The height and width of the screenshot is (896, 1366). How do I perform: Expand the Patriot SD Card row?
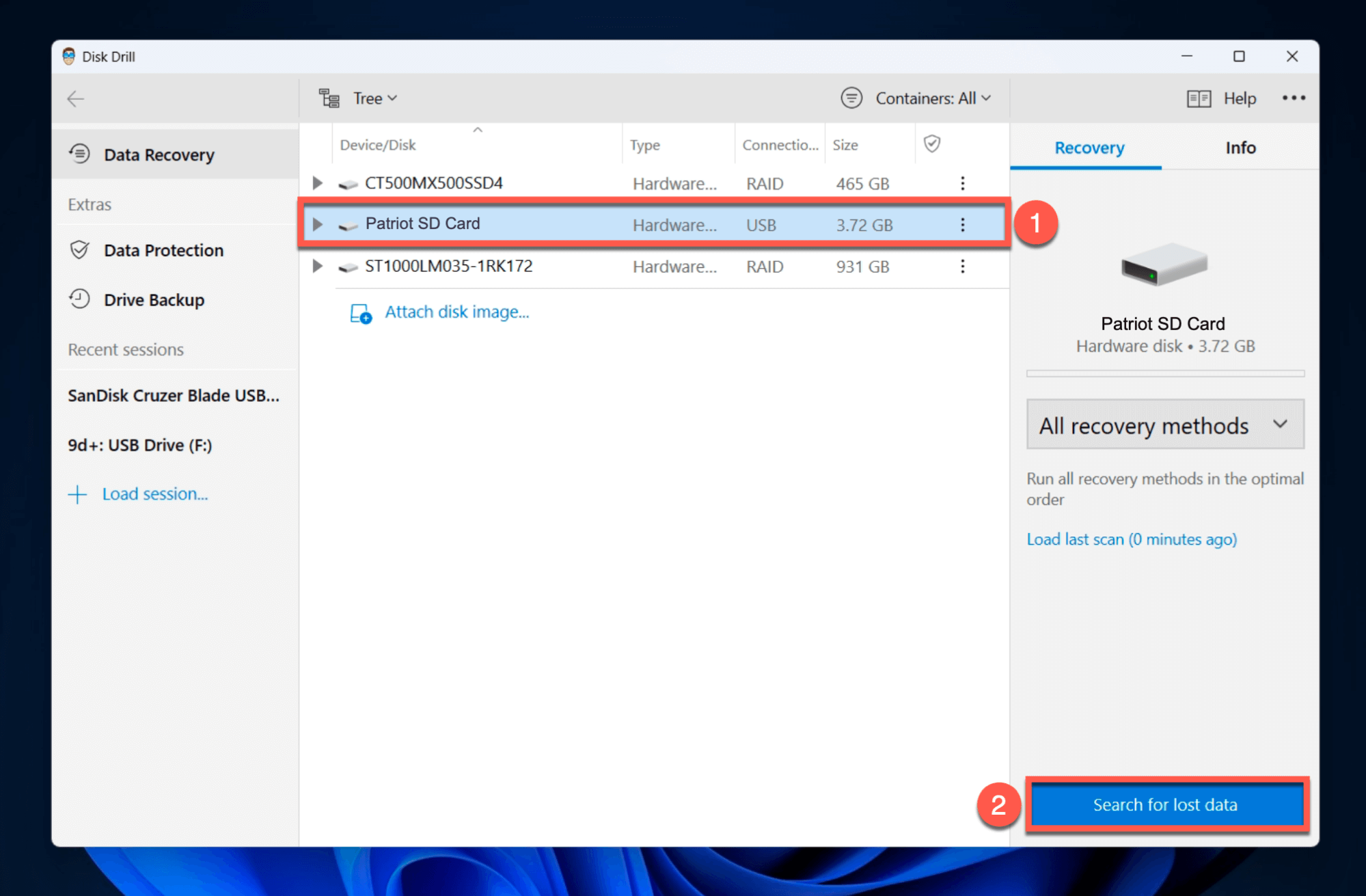coord(317,224)
